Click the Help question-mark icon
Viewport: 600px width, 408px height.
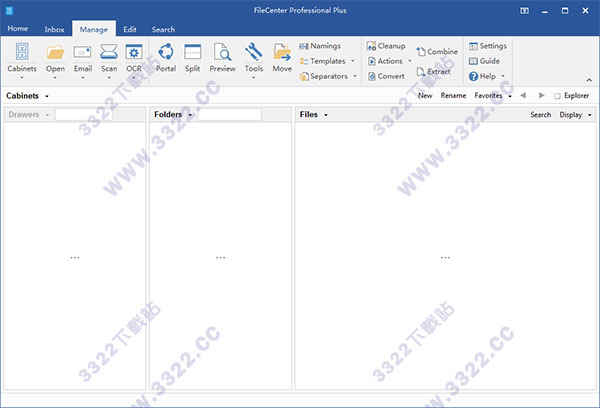pos(473,77)
